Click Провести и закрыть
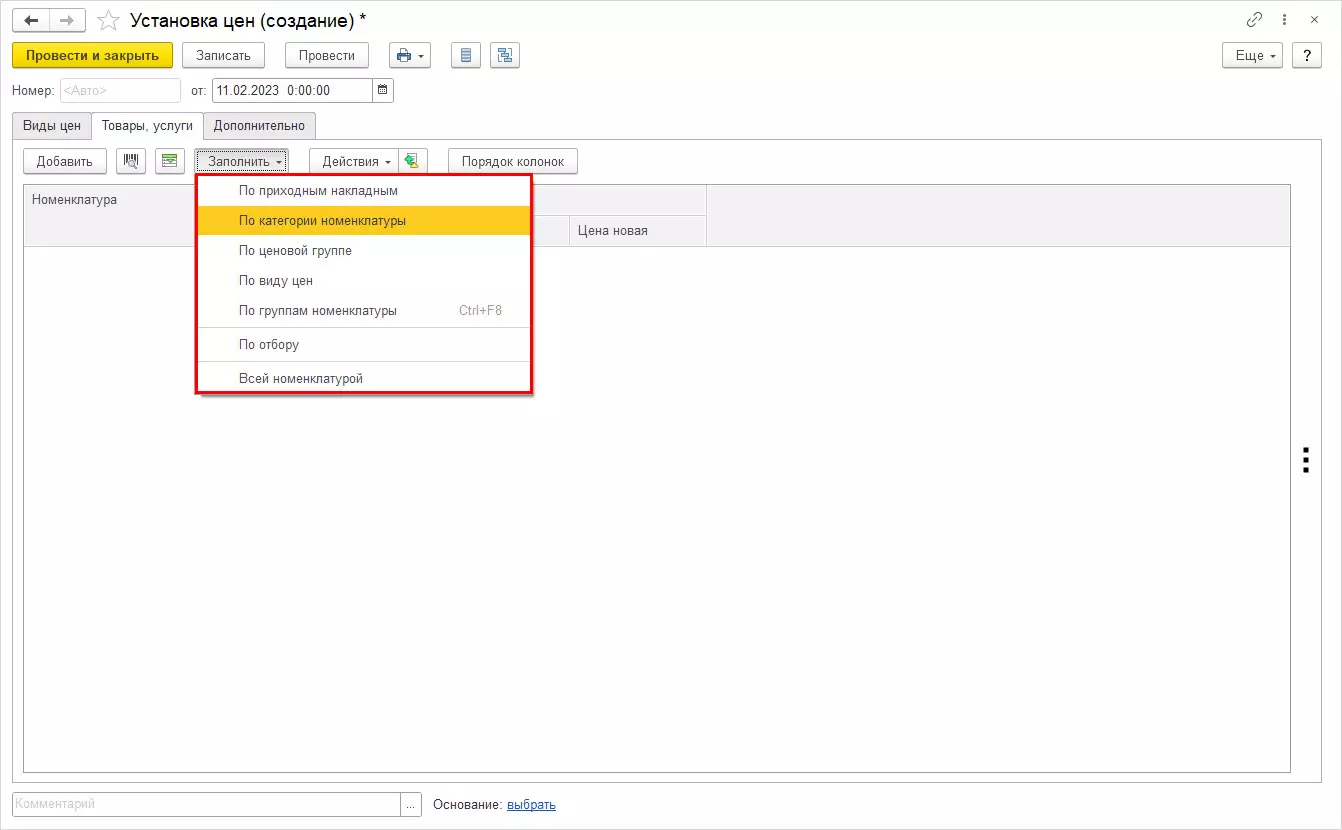 point(93,56)
